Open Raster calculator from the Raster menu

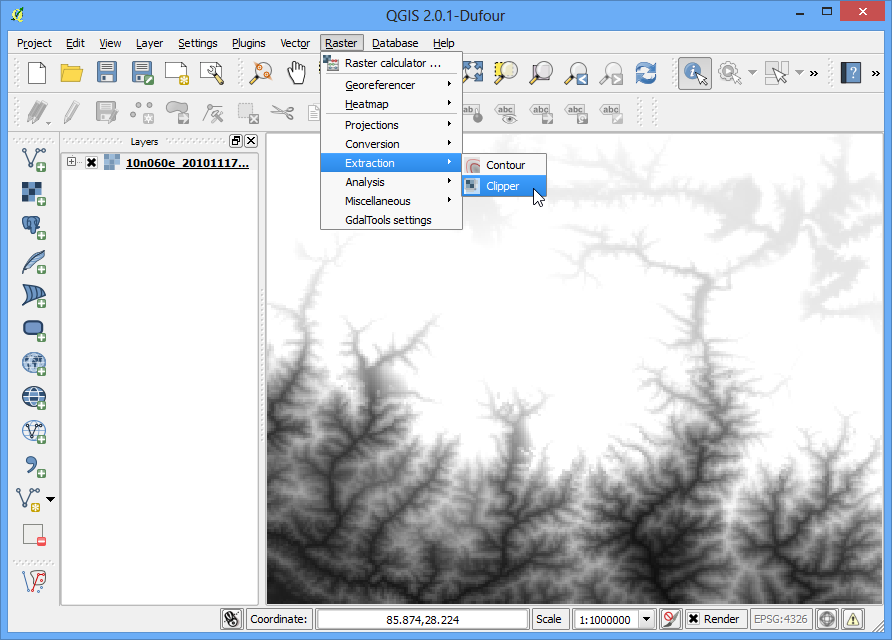pos(391,63)
